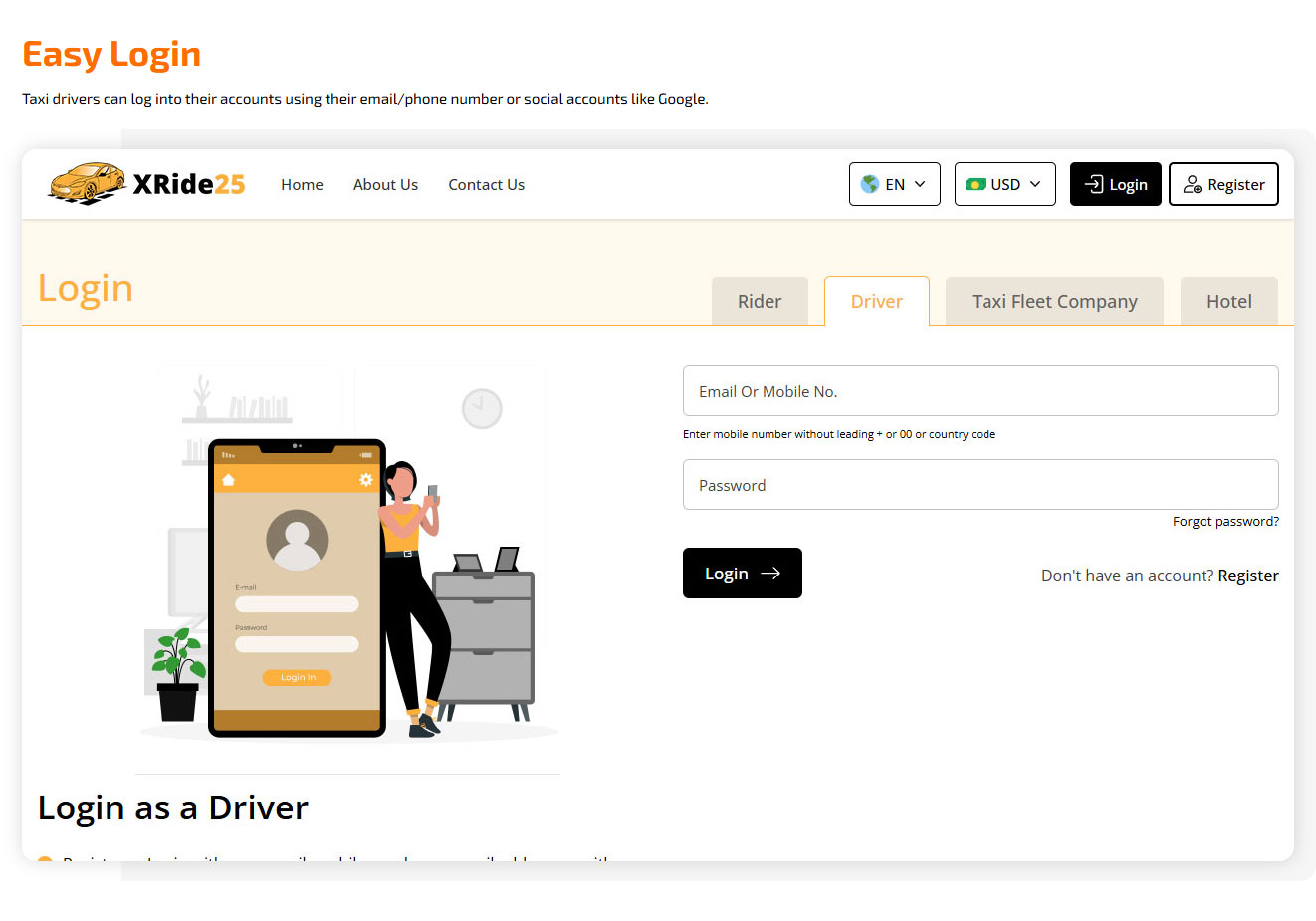Click the arrow icon on the black Login button

770,574
